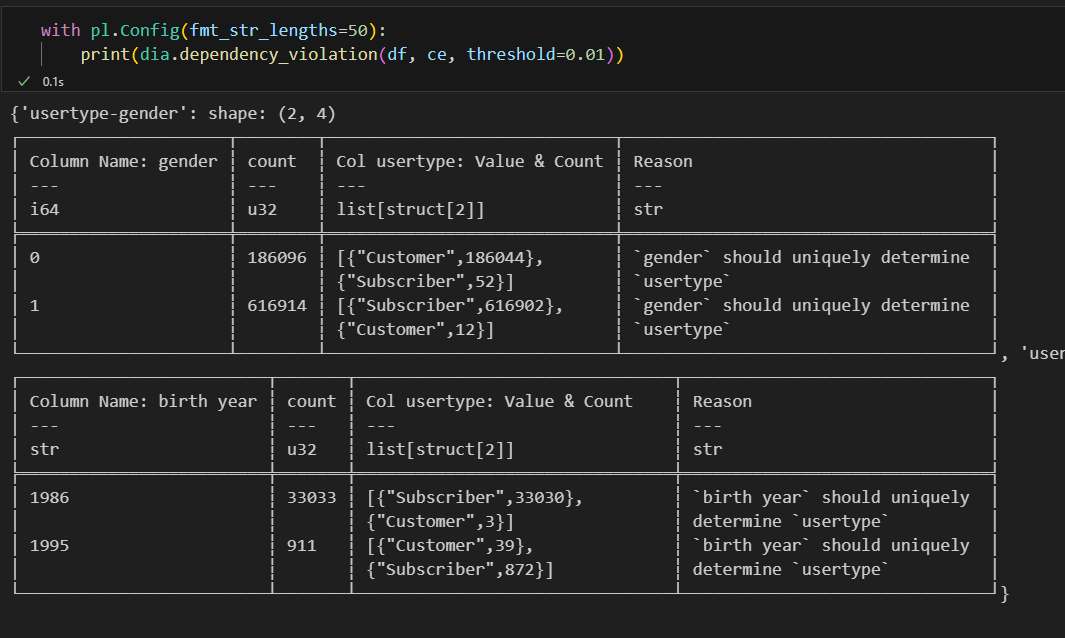Click the reason text in the gender 0 row

801,269
